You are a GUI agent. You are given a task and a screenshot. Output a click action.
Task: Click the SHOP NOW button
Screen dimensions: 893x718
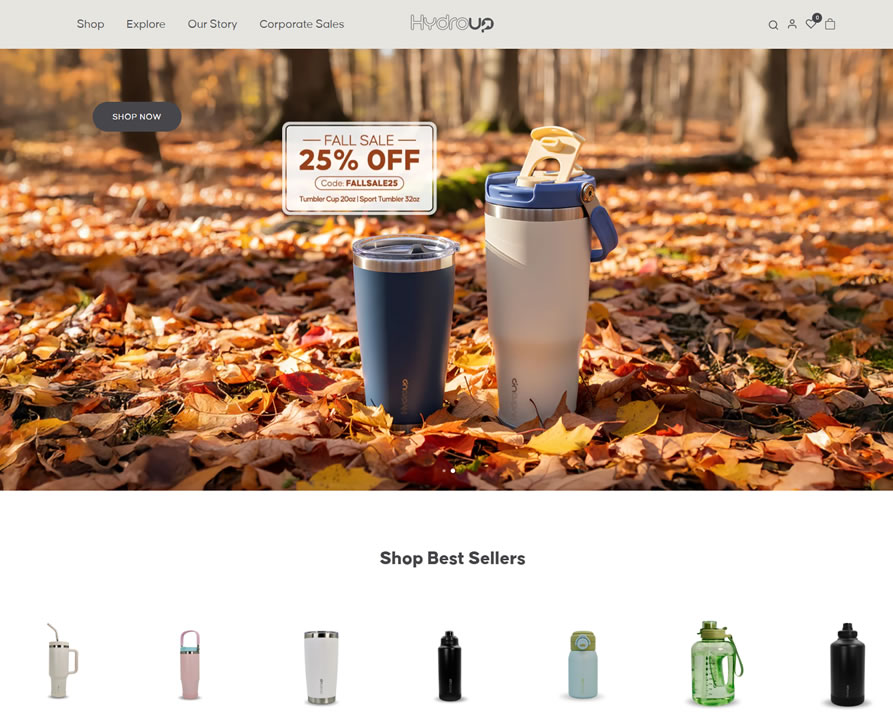coord(137,117)
